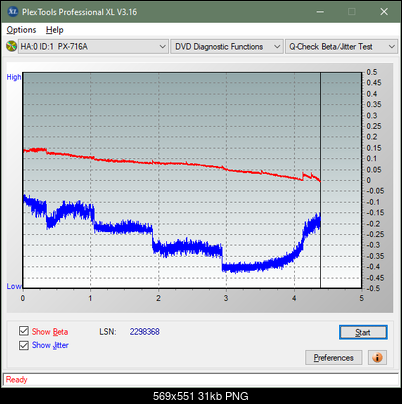Toggle the Show Jitter checkbox
Image resolution: width=402 pixels, height=404 pixels.
(24, 345)
